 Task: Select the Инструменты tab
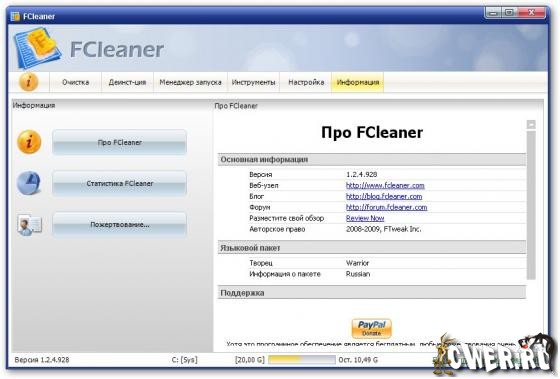point(253,82)
